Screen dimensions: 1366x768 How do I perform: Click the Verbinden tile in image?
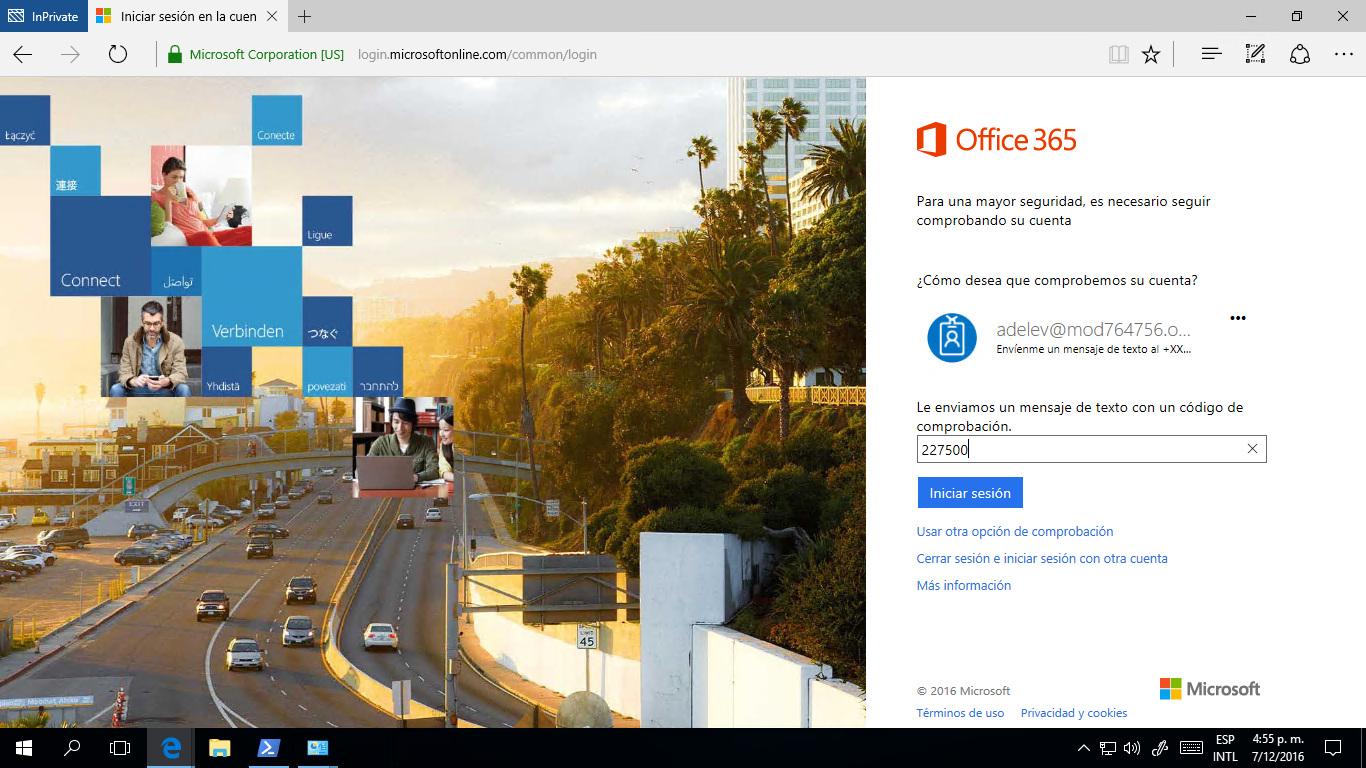click(252, 296)
